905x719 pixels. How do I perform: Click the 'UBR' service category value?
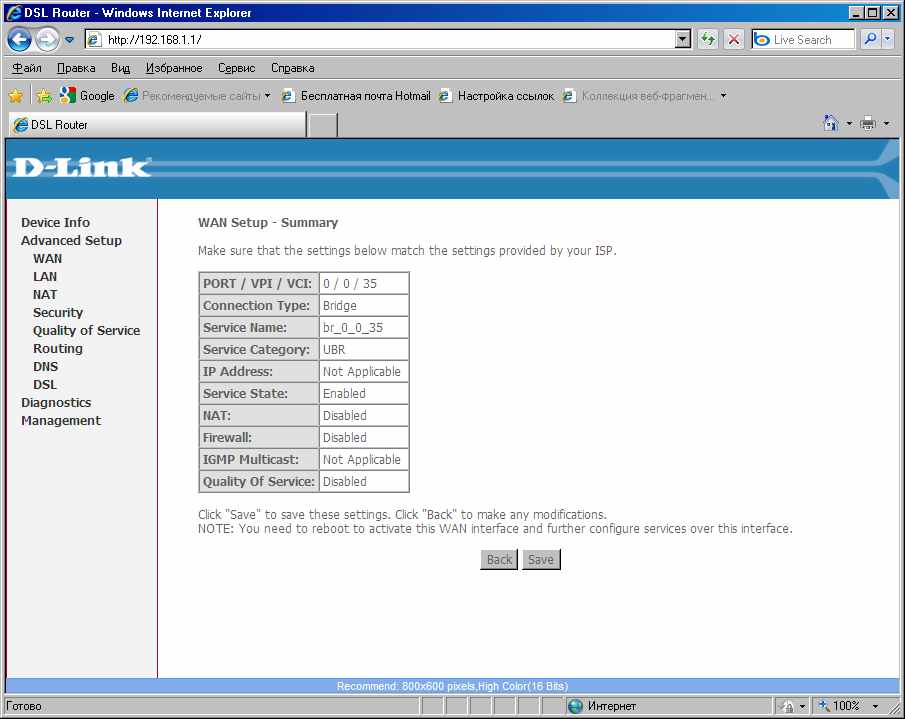pos(334,349)
